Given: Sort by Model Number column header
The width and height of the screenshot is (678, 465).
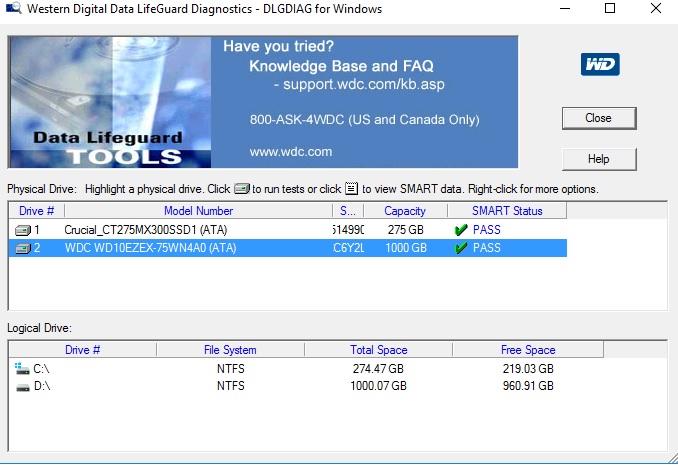Looking at the screenshot, I should [x=198, y=211].
